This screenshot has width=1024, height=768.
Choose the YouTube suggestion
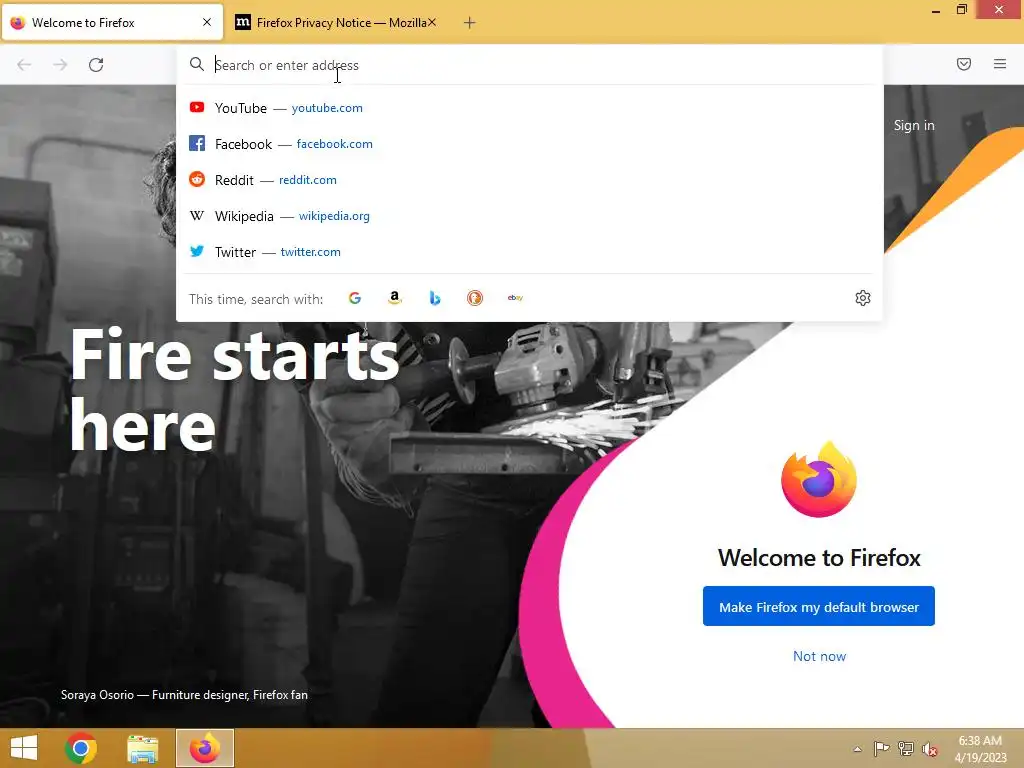coord(530,108)
